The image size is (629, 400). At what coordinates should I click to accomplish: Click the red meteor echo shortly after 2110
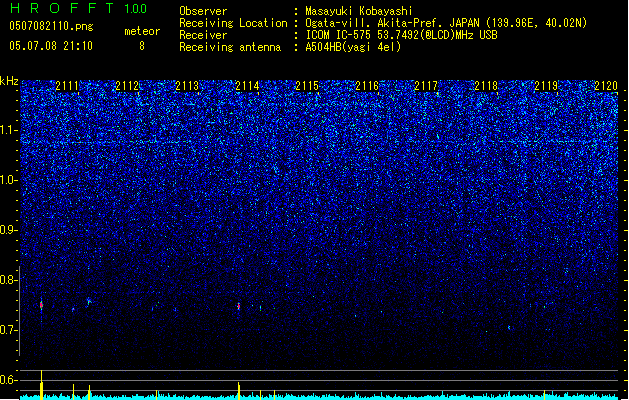[x=41, y=305]
